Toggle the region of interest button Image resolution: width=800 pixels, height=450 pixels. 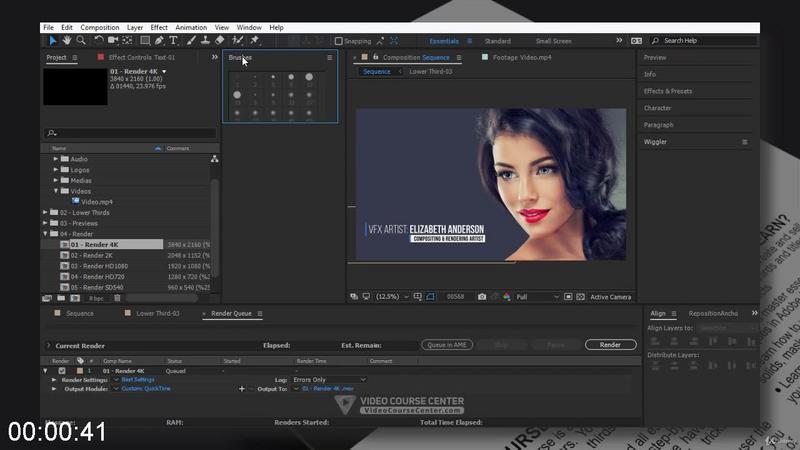point(568,296)
